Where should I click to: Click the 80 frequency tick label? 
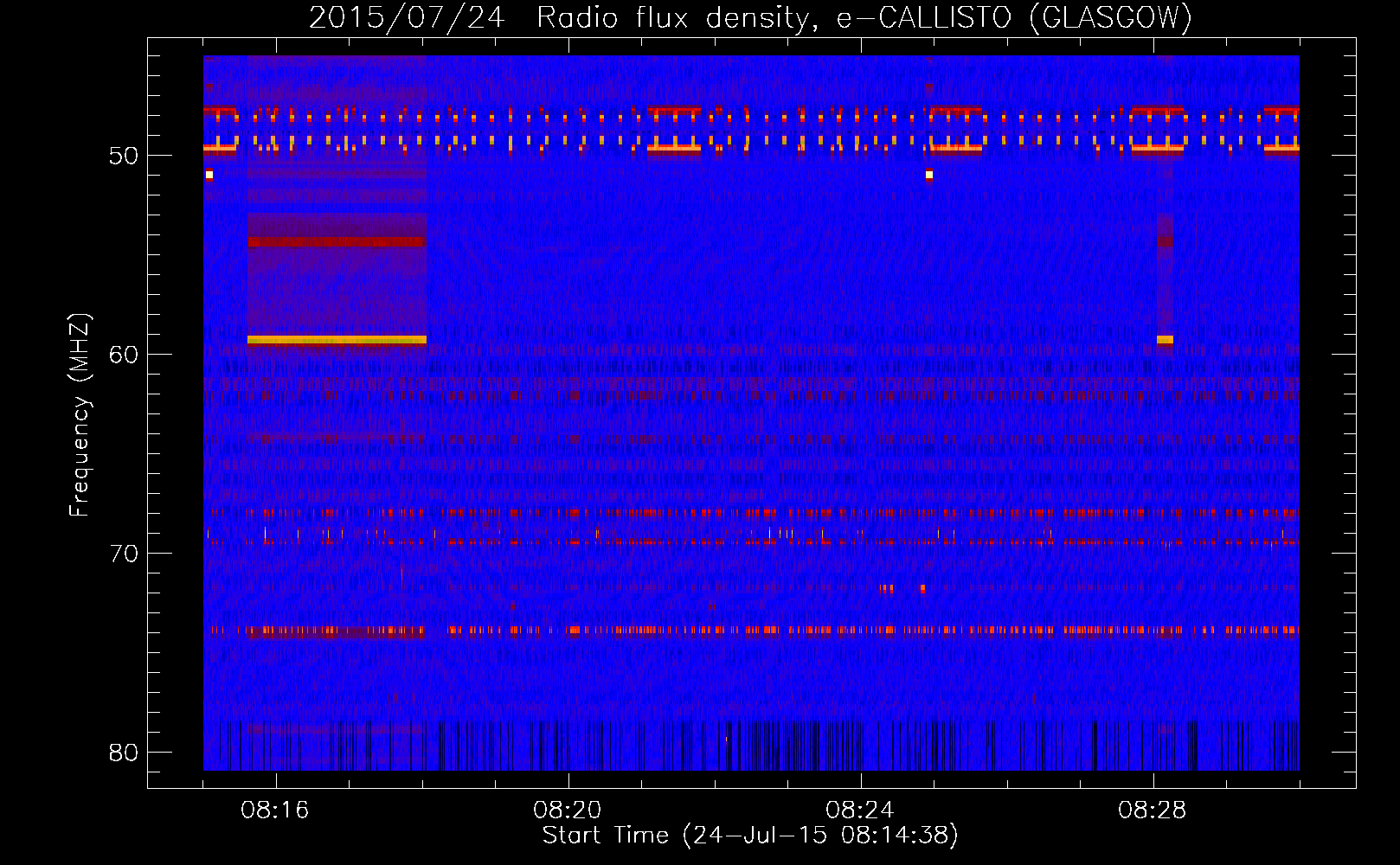click(x=124, y=753)
